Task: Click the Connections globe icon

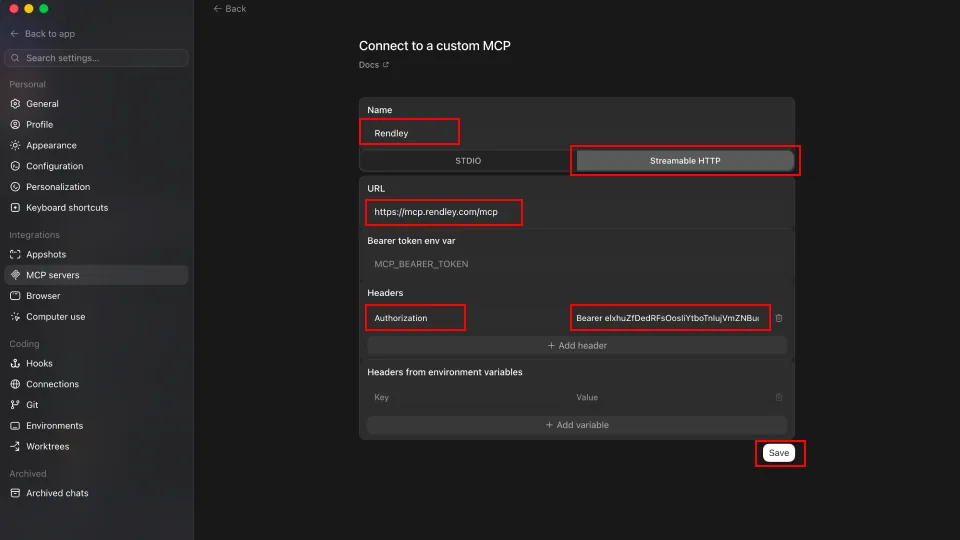Action: pos(15,384)
